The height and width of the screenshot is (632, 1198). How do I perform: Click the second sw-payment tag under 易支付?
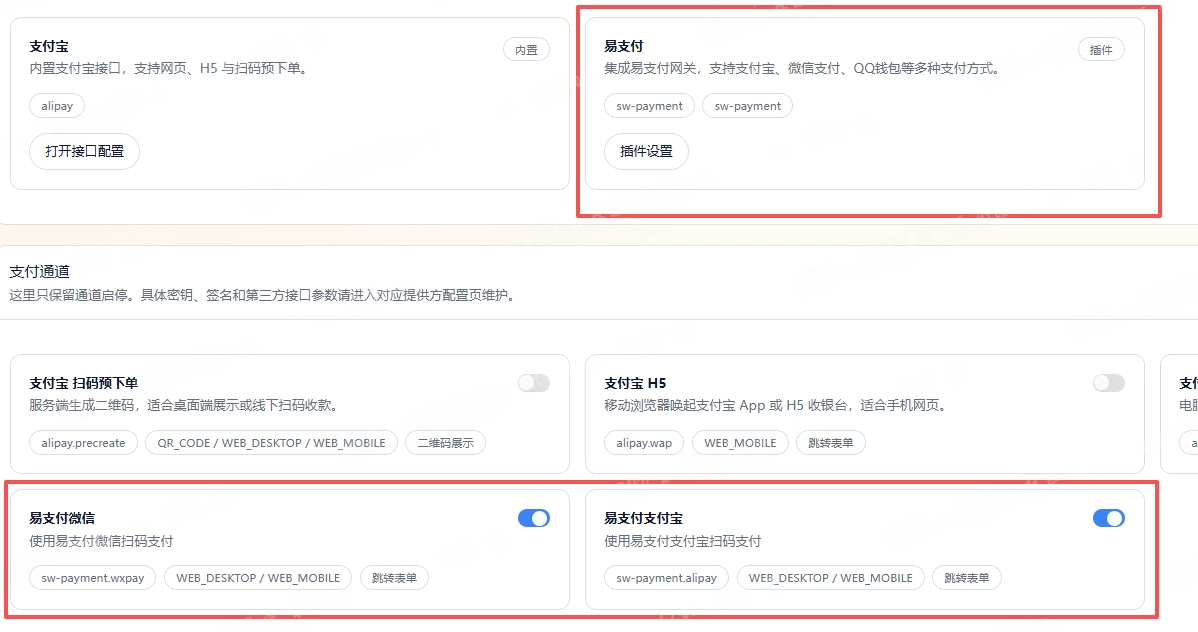pos(747,106)
